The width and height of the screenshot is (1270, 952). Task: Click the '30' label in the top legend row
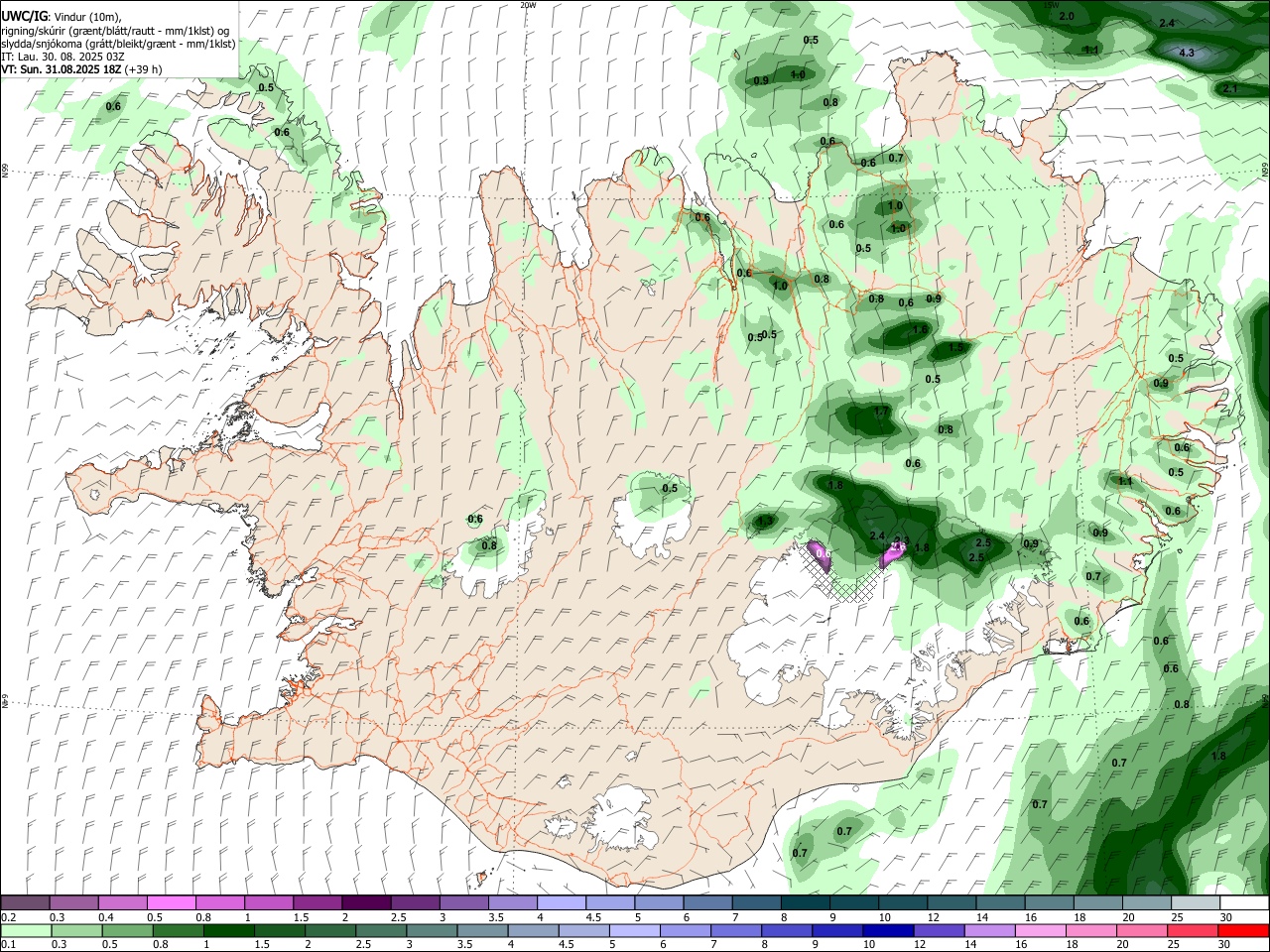click(1226, 917)
